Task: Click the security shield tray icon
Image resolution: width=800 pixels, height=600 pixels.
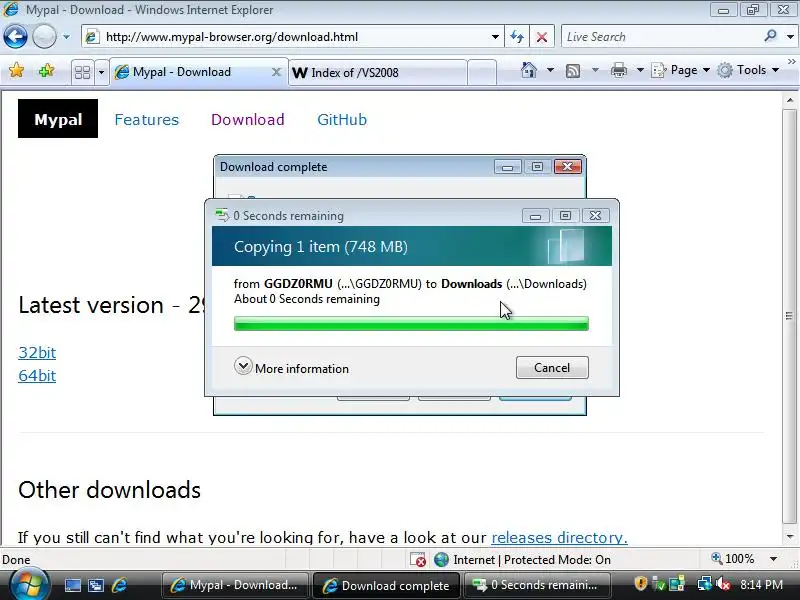Action: 641,584
